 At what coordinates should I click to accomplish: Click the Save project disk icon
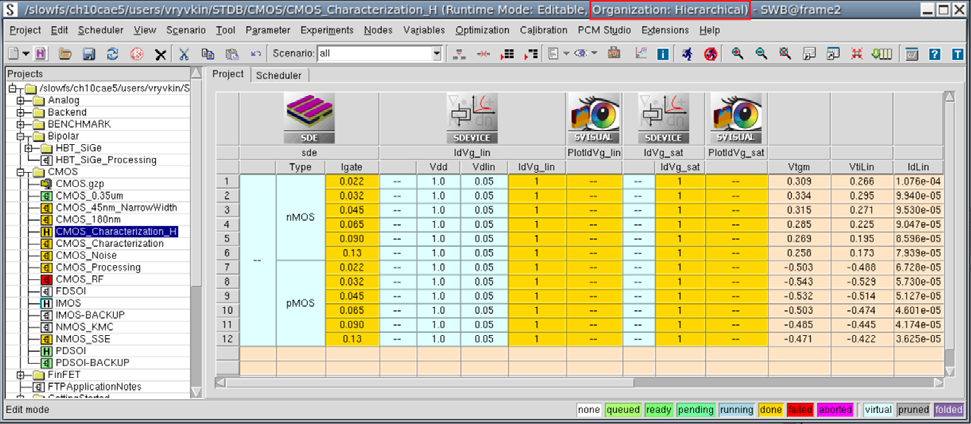point(88,53)
